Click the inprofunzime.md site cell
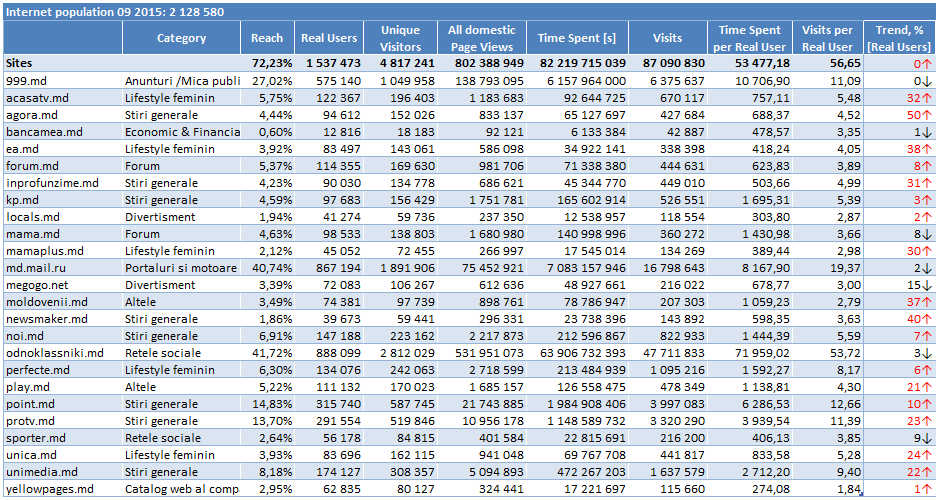The height and width of the screenshot is (500, 939). pos(62,183)
